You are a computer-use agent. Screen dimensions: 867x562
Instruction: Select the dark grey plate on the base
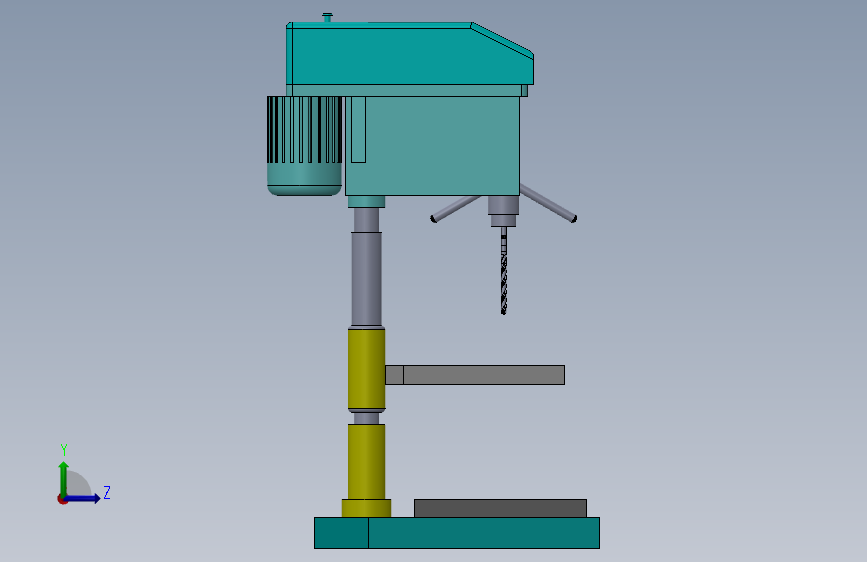point(500,508)
